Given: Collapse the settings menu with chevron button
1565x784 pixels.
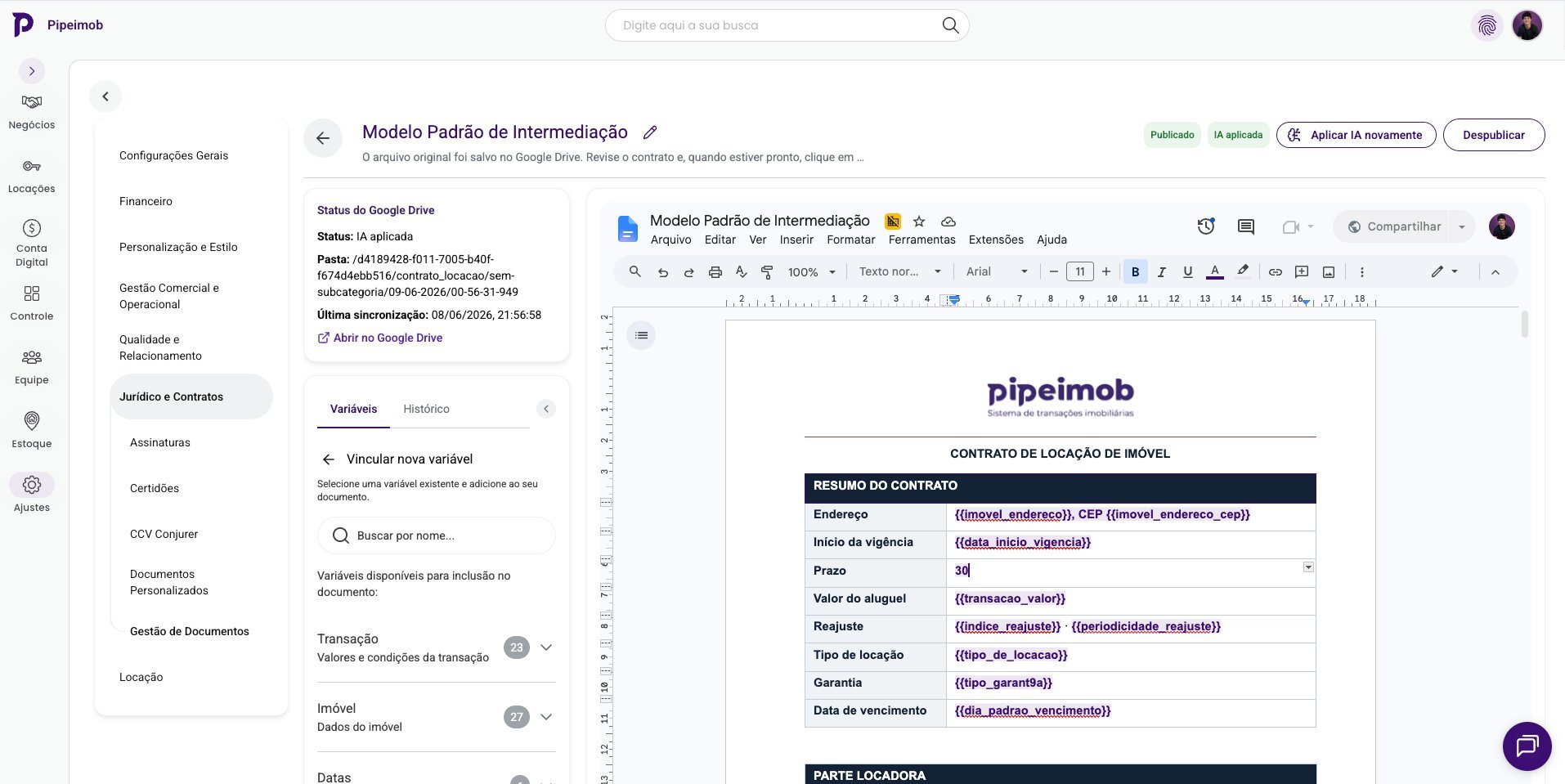Looking at the screenshot, I should pyautogui.click(x=105, y=96).
